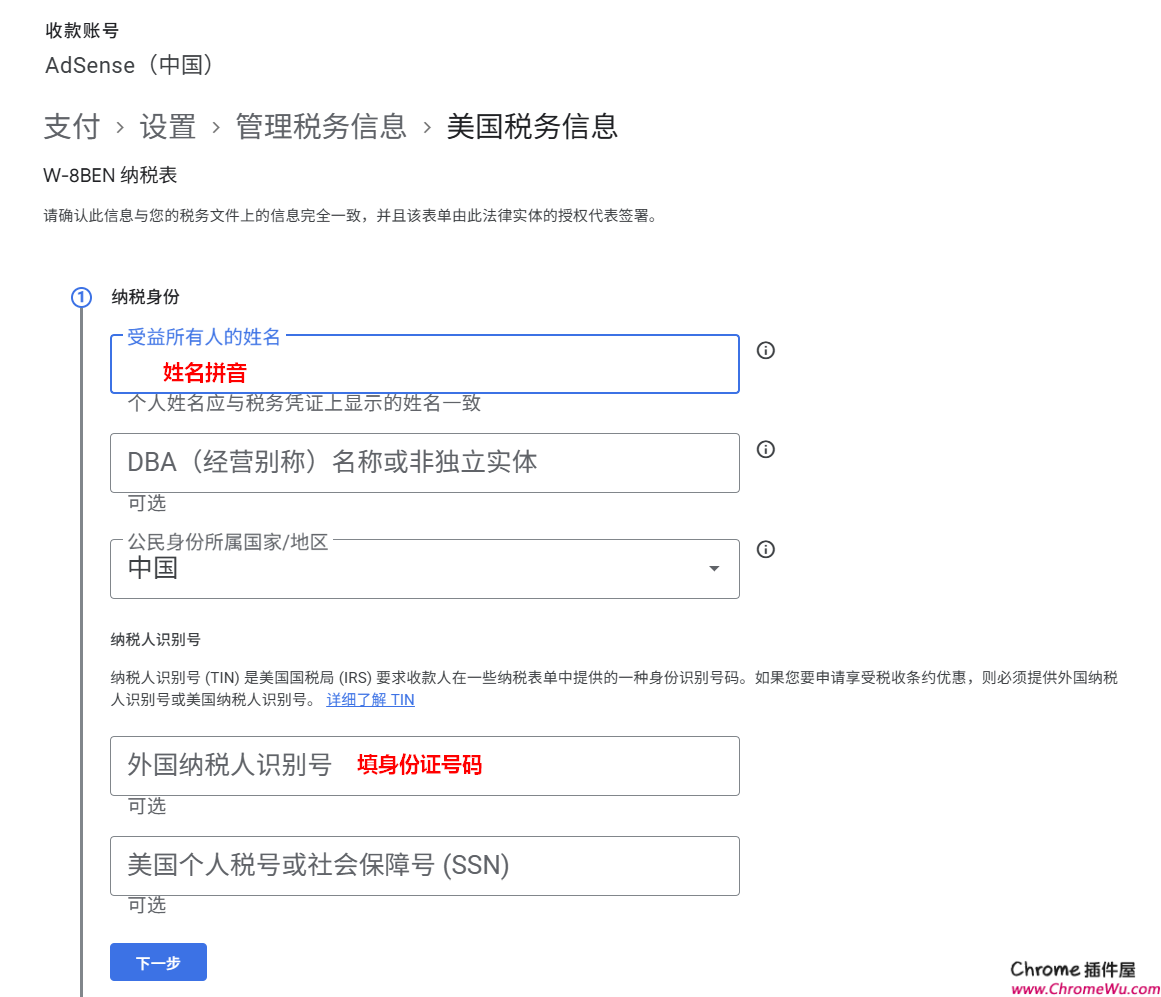Click the step 1 纳税身份 circle indicator

[81, 297]
